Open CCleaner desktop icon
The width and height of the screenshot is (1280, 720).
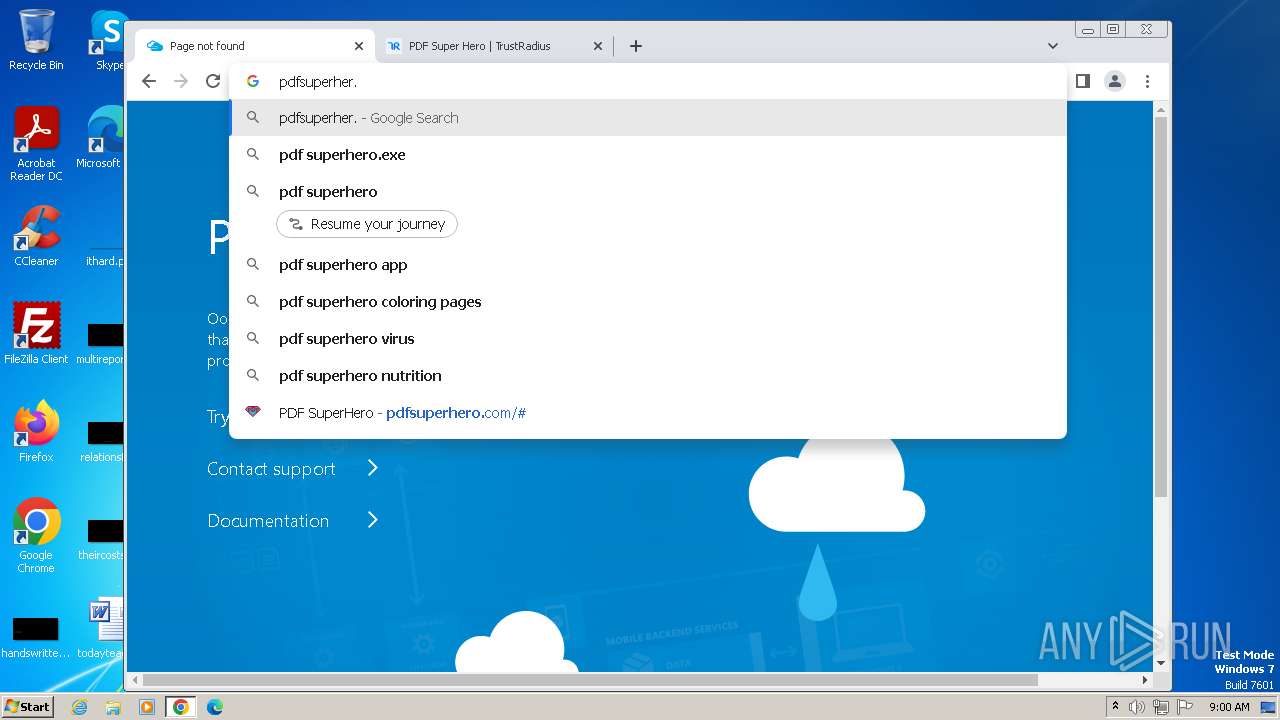tap(36, 236)
